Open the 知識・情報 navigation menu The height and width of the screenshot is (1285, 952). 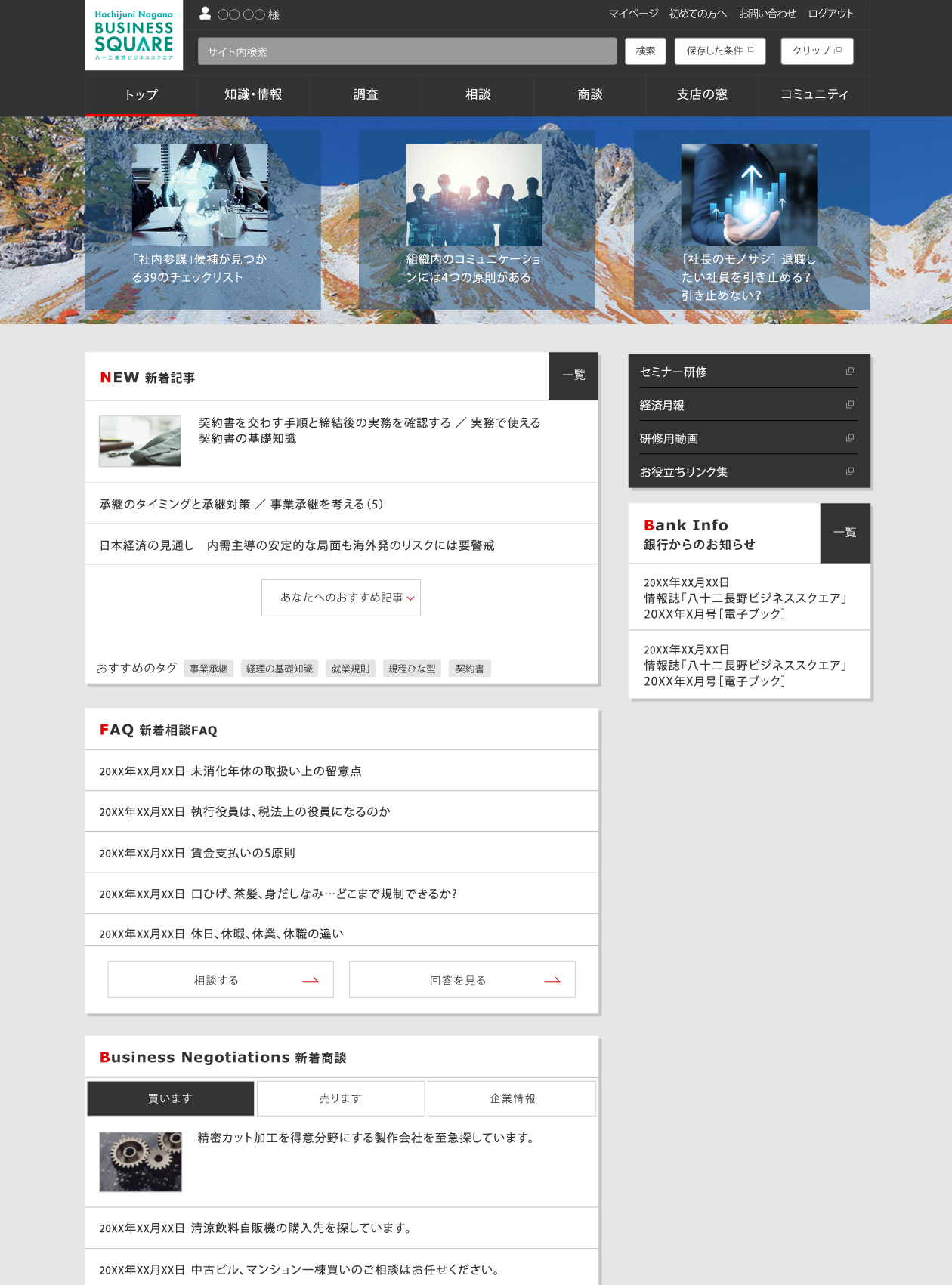tap(253, 95)
